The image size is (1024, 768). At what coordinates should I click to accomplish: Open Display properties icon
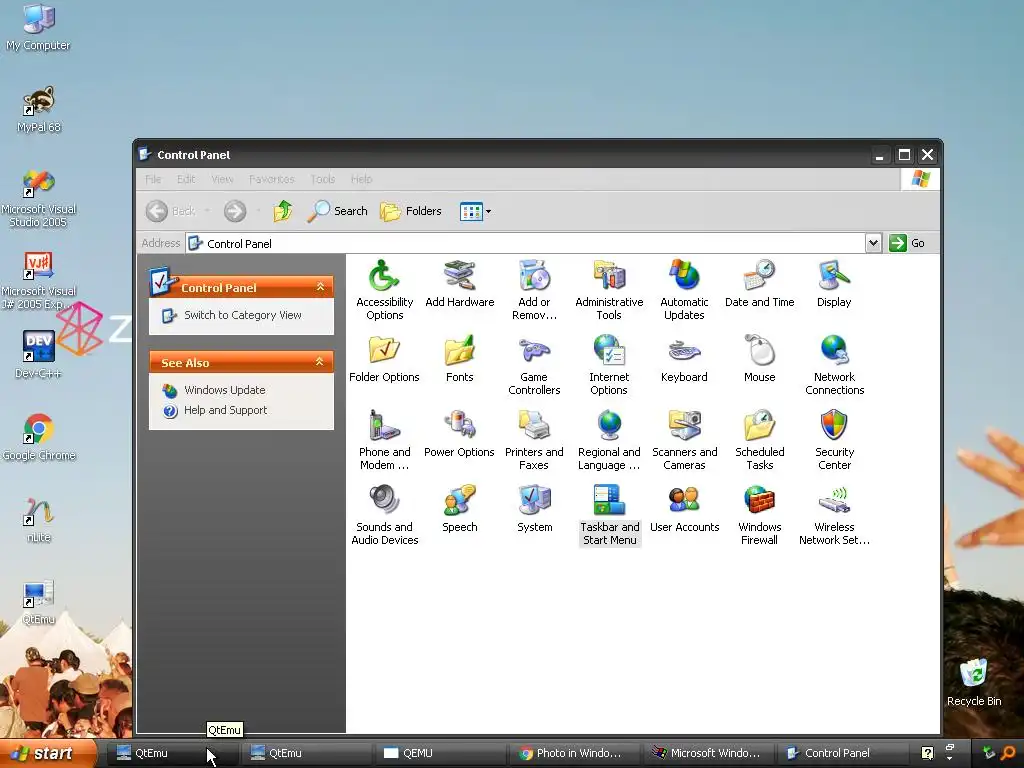pos(834,283)
